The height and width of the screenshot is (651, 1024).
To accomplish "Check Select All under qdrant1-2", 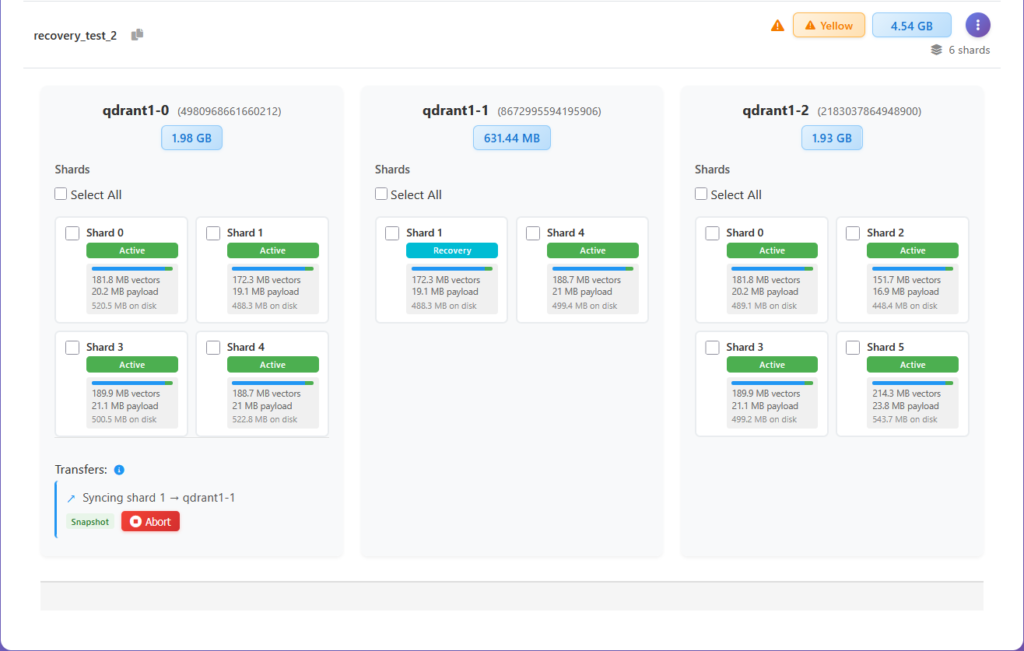I will [701, 195].
